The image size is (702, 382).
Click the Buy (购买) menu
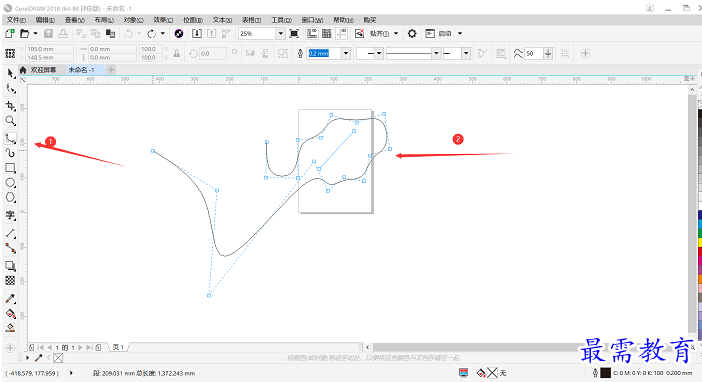click(x=370, y=20)
